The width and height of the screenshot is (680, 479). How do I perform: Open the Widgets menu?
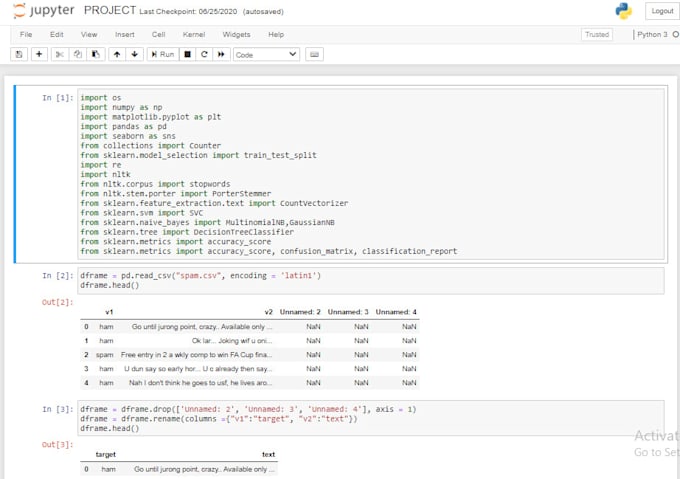pyautogui.click(x=236, y=34)
